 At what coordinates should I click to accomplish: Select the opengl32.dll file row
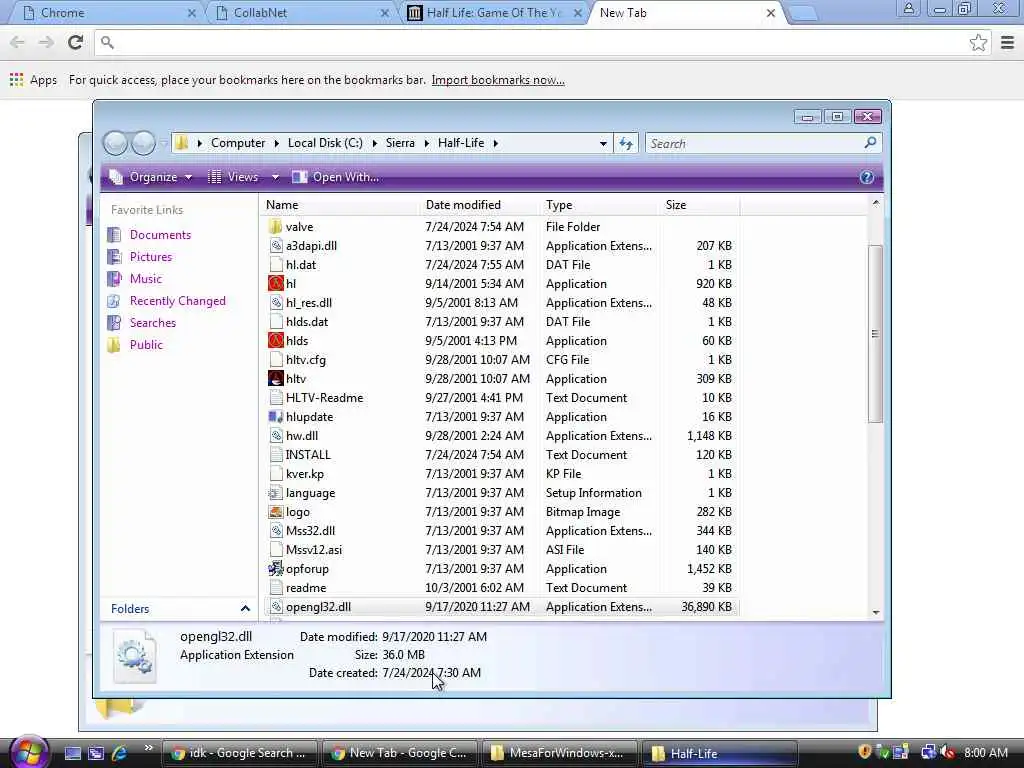[x=502, y=607]
